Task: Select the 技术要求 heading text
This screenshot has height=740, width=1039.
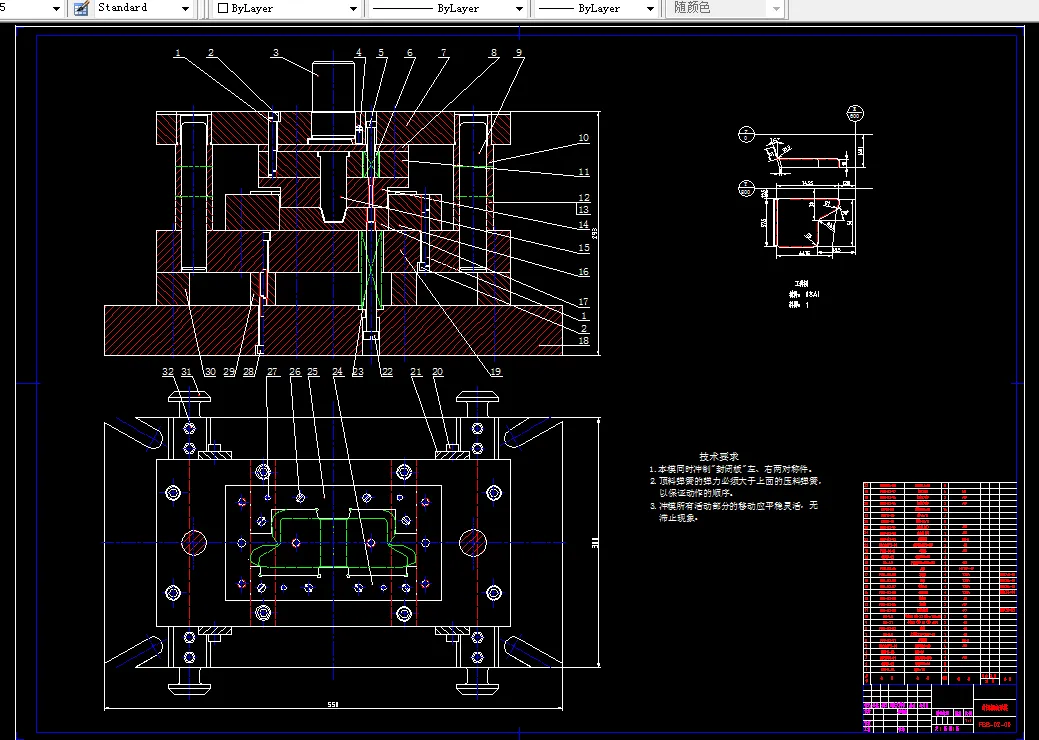Action: pos(718,456)
